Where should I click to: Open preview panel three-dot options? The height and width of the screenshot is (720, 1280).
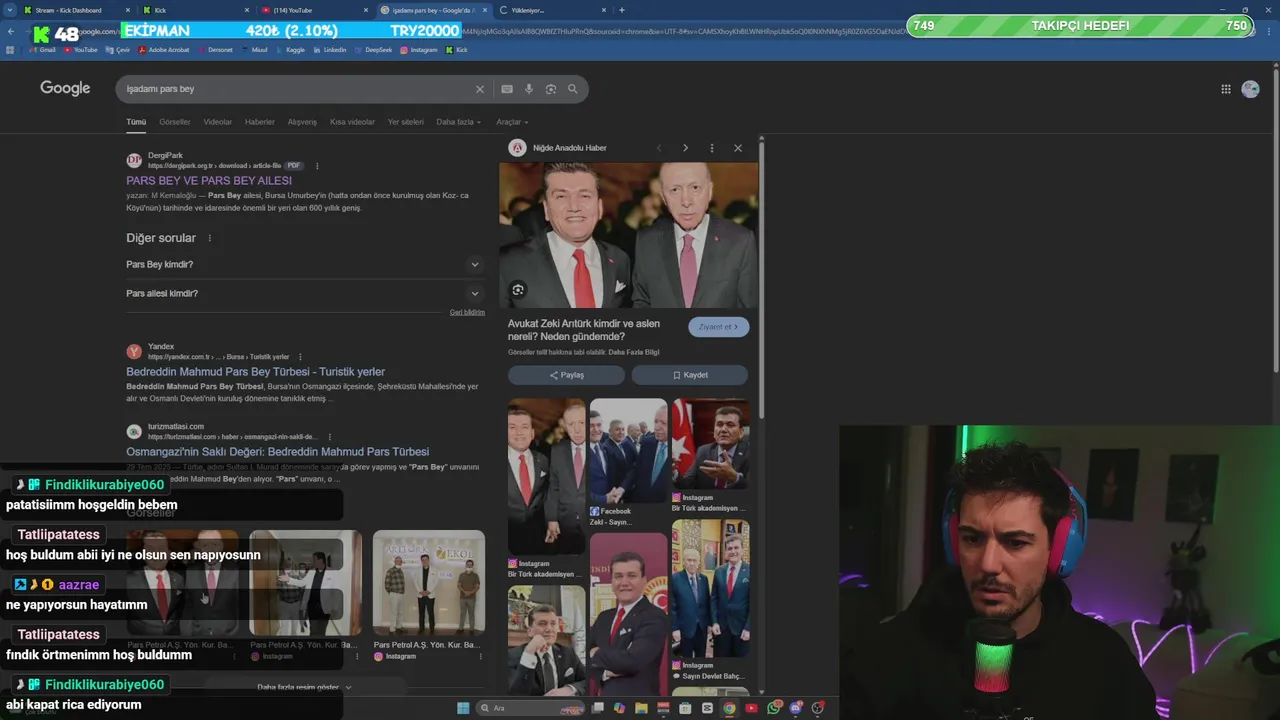pyautogui.click(x=712, y=148)
